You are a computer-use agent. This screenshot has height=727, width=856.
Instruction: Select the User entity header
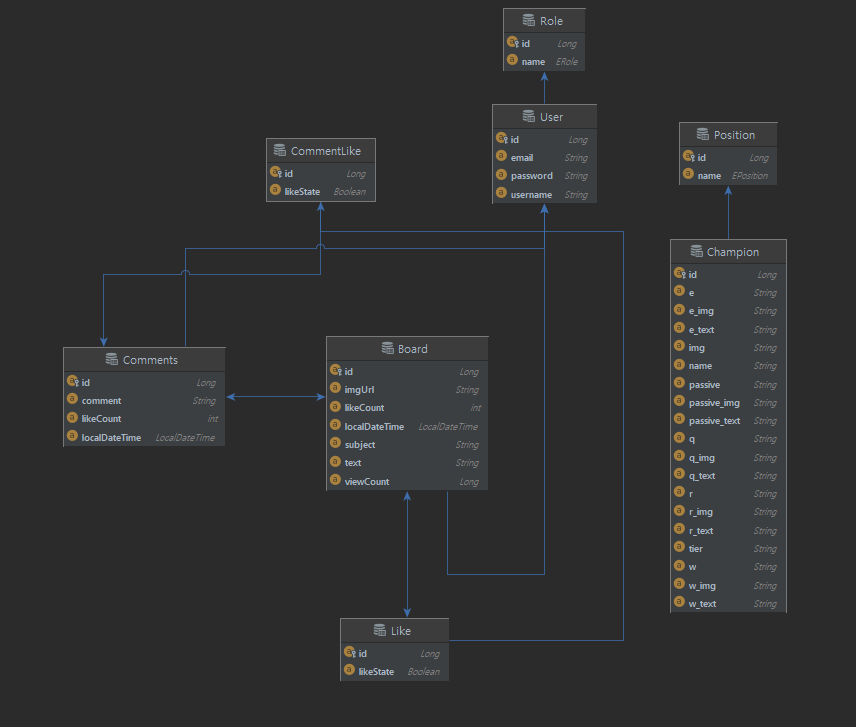(544, 117)
